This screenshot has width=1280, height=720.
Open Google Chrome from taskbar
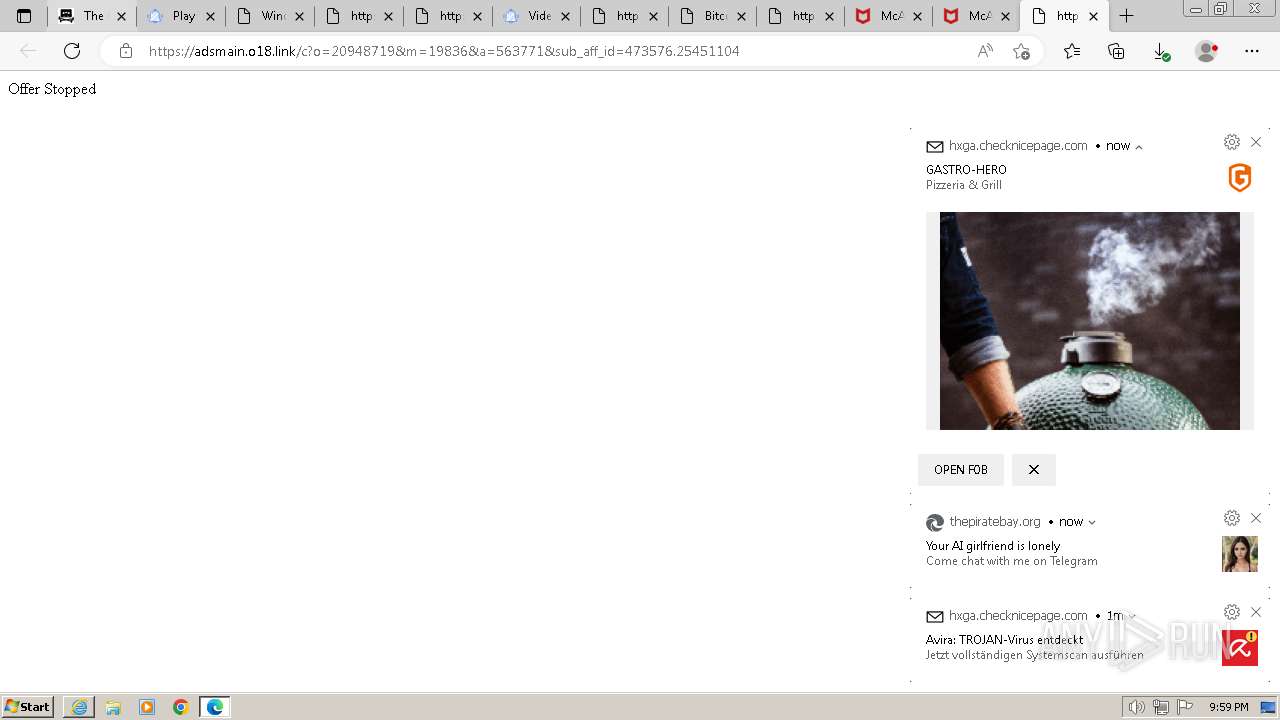point(181,707)
